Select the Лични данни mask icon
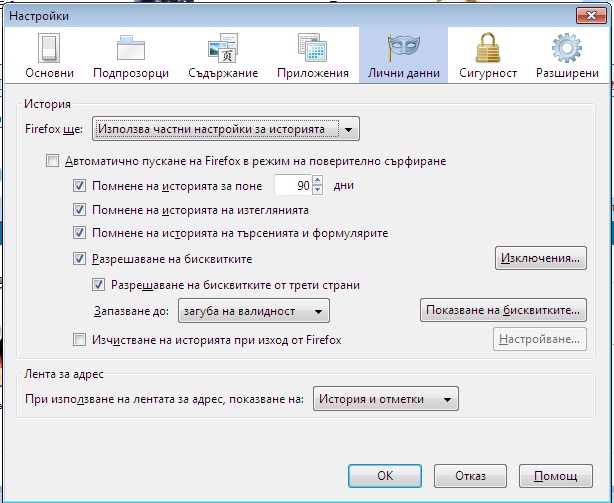This screenshot has width=614, height=503. pos(403,48)
